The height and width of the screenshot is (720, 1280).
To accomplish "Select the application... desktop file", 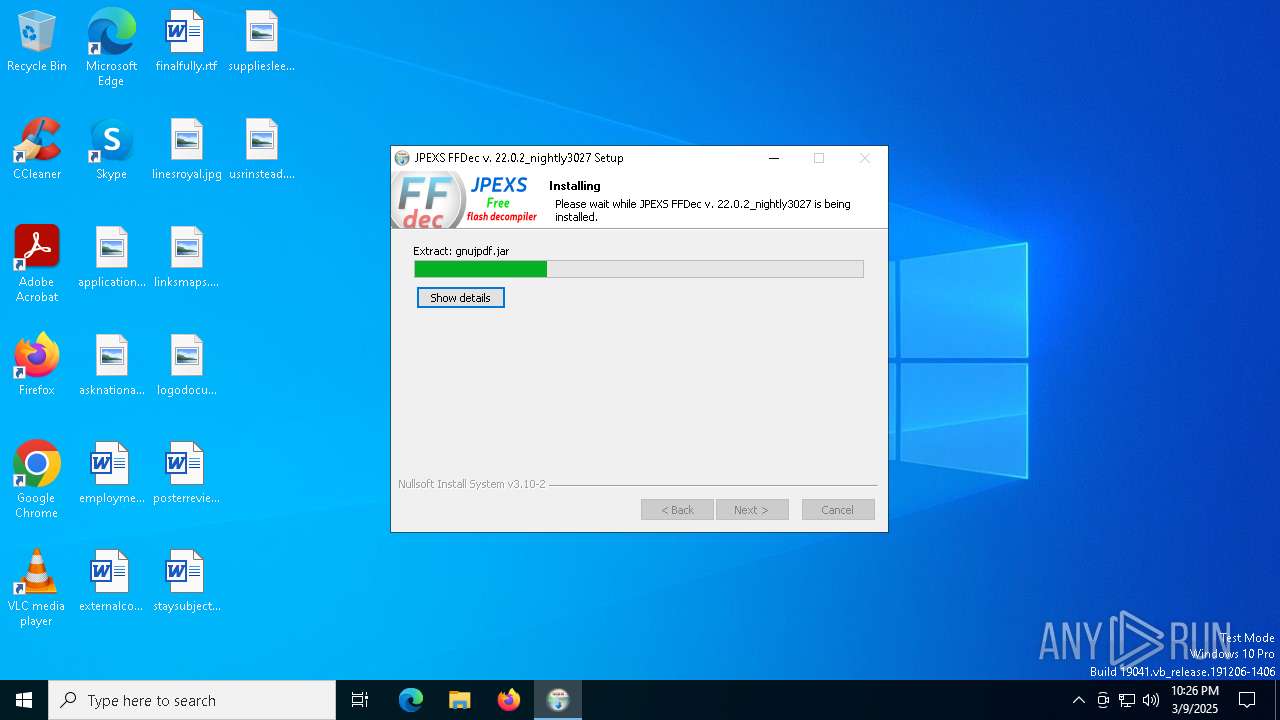I will pos(111,257).
